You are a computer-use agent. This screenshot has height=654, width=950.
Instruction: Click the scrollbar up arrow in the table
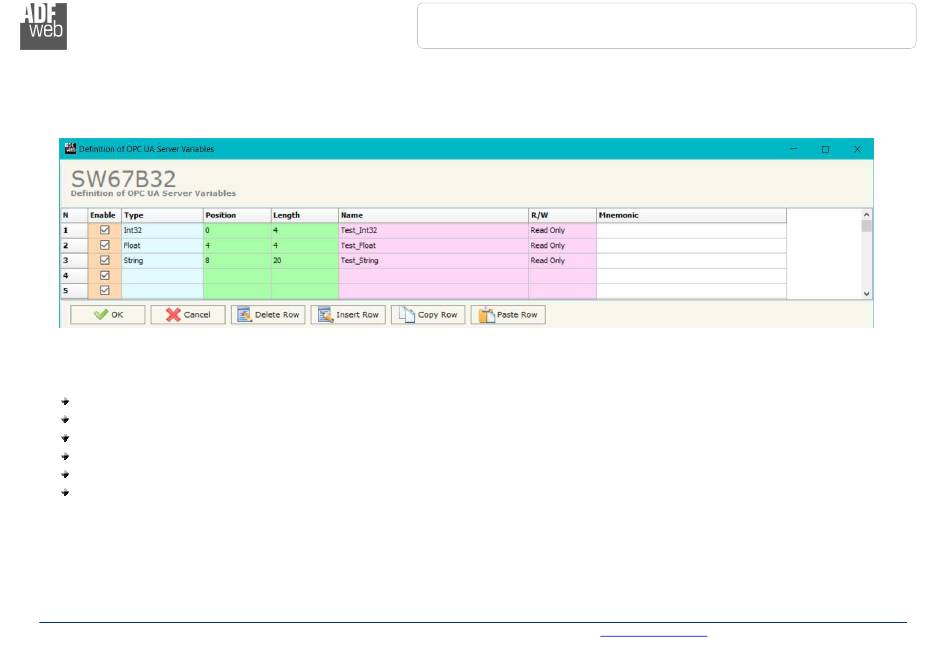[x=866, y=215]
